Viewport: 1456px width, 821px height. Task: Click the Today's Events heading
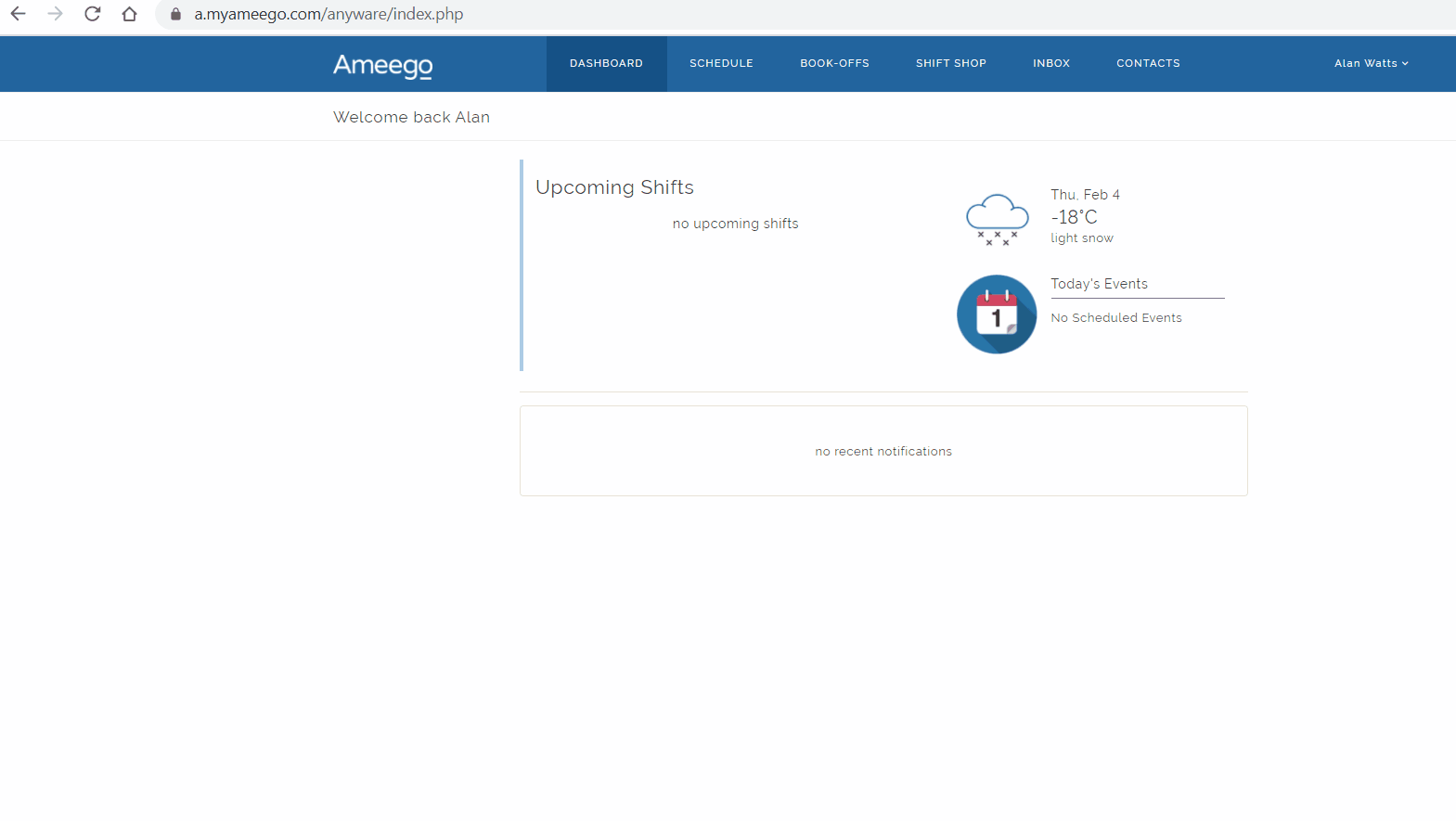(x=1099, y=284)
